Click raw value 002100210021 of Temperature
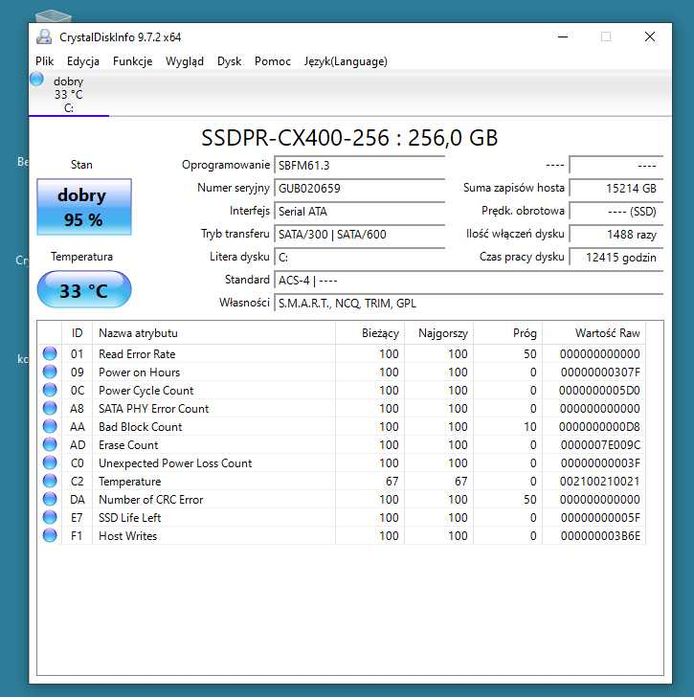 pos(600,481)
